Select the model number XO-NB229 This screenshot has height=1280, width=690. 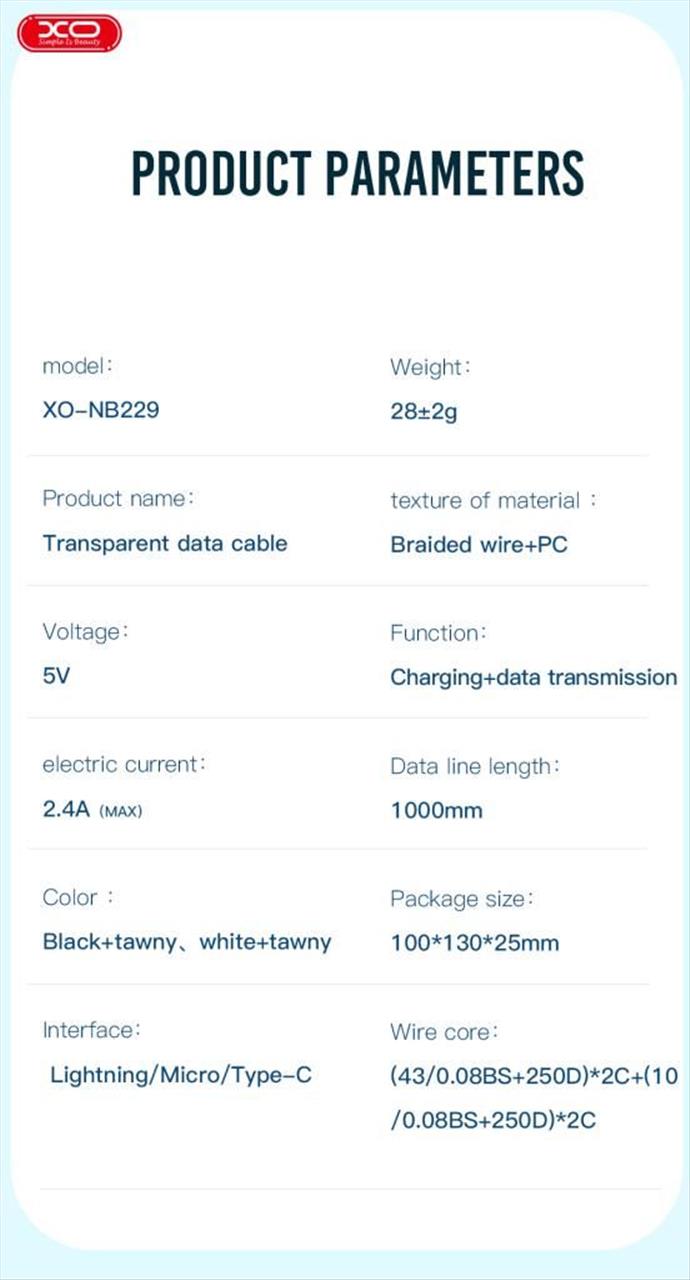click(x=100, y=410)
